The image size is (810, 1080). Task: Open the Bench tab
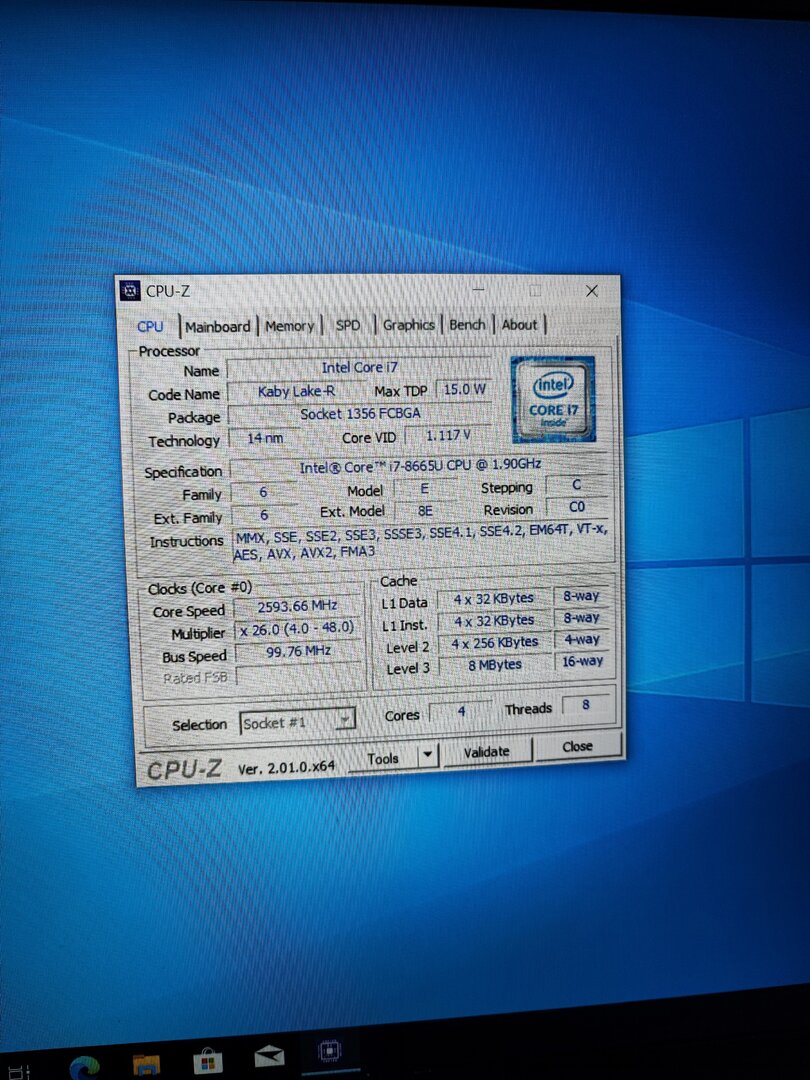[468, 324]
